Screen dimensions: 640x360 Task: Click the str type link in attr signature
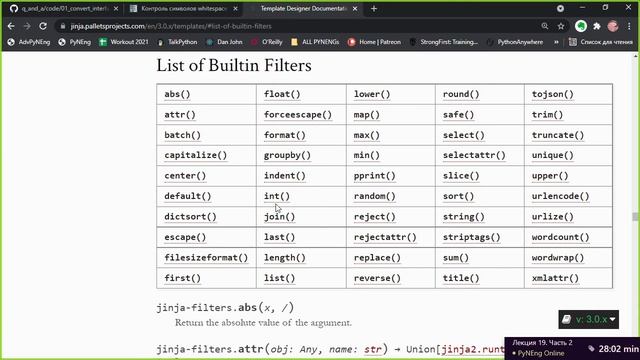pos(373,349)
